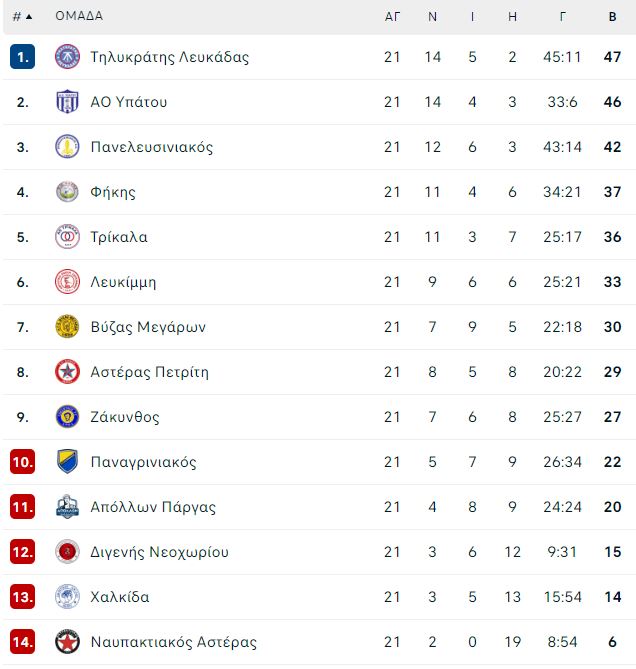Open the Διγενής Νεοχωρίου team page

(x=160, y=552)
